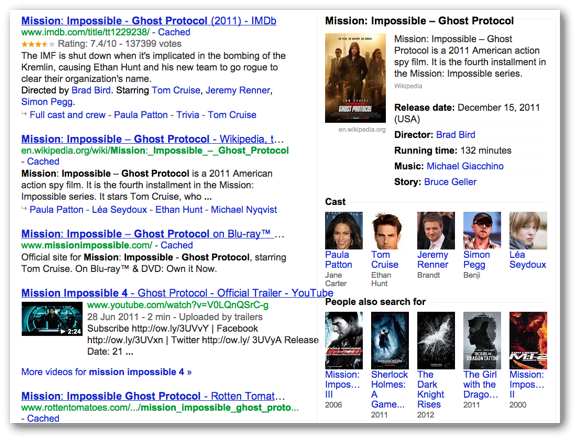This screenshot has width=576, height=439.
Task: Click Paula Patton cast photo
Action: [x=344, y=230]
